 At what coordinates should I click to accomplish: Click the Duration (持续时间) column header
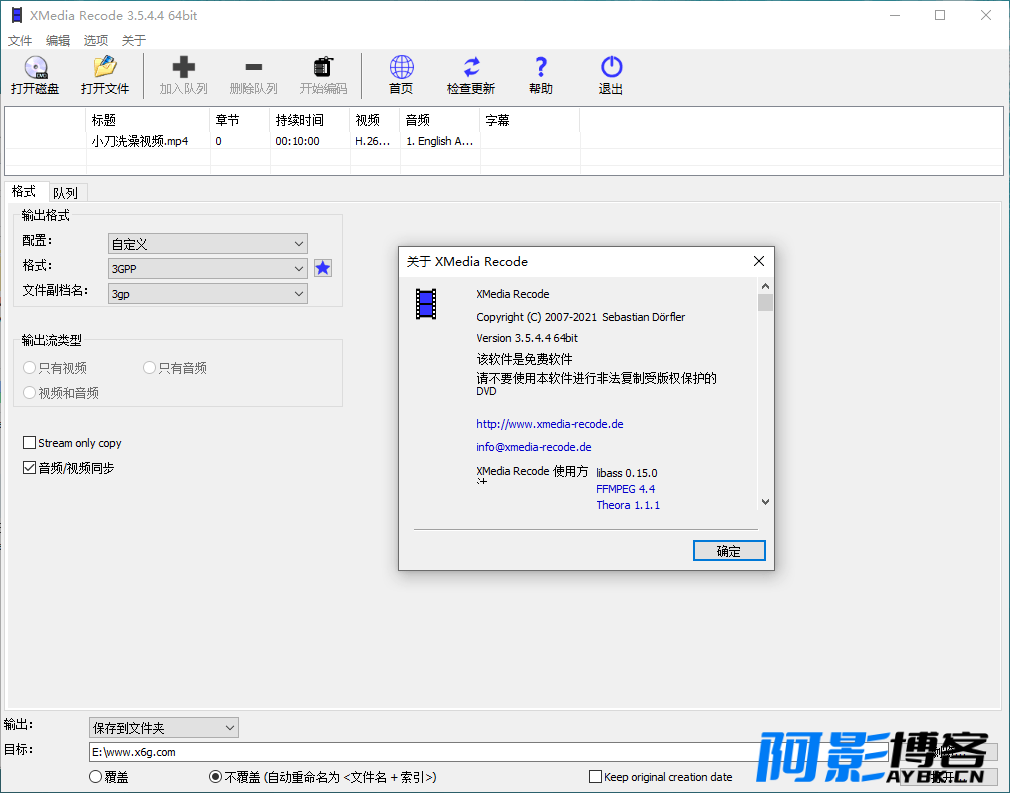[x=310, y=120]
